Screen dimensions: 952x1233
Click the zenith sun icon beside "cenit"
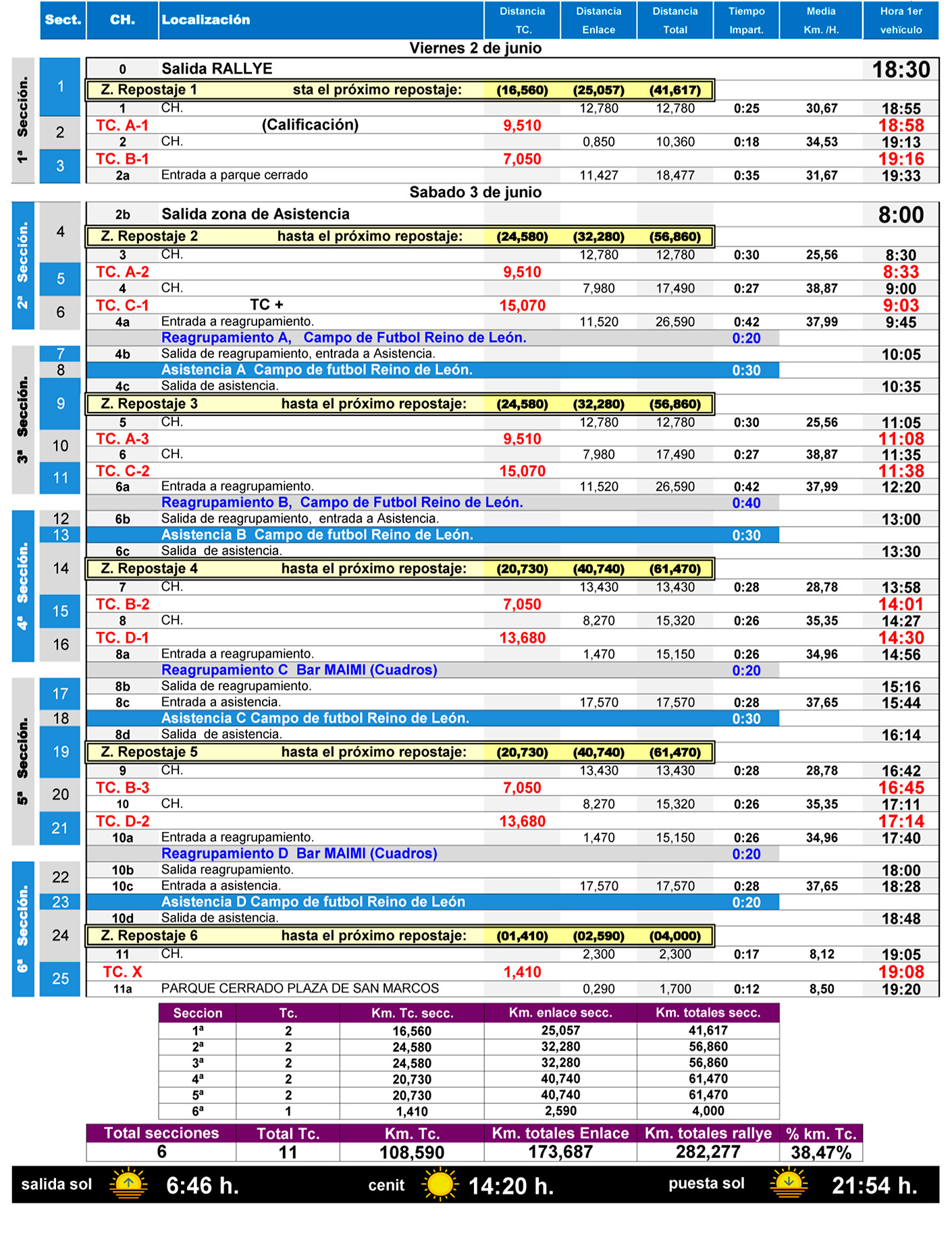pos(440,1184)
